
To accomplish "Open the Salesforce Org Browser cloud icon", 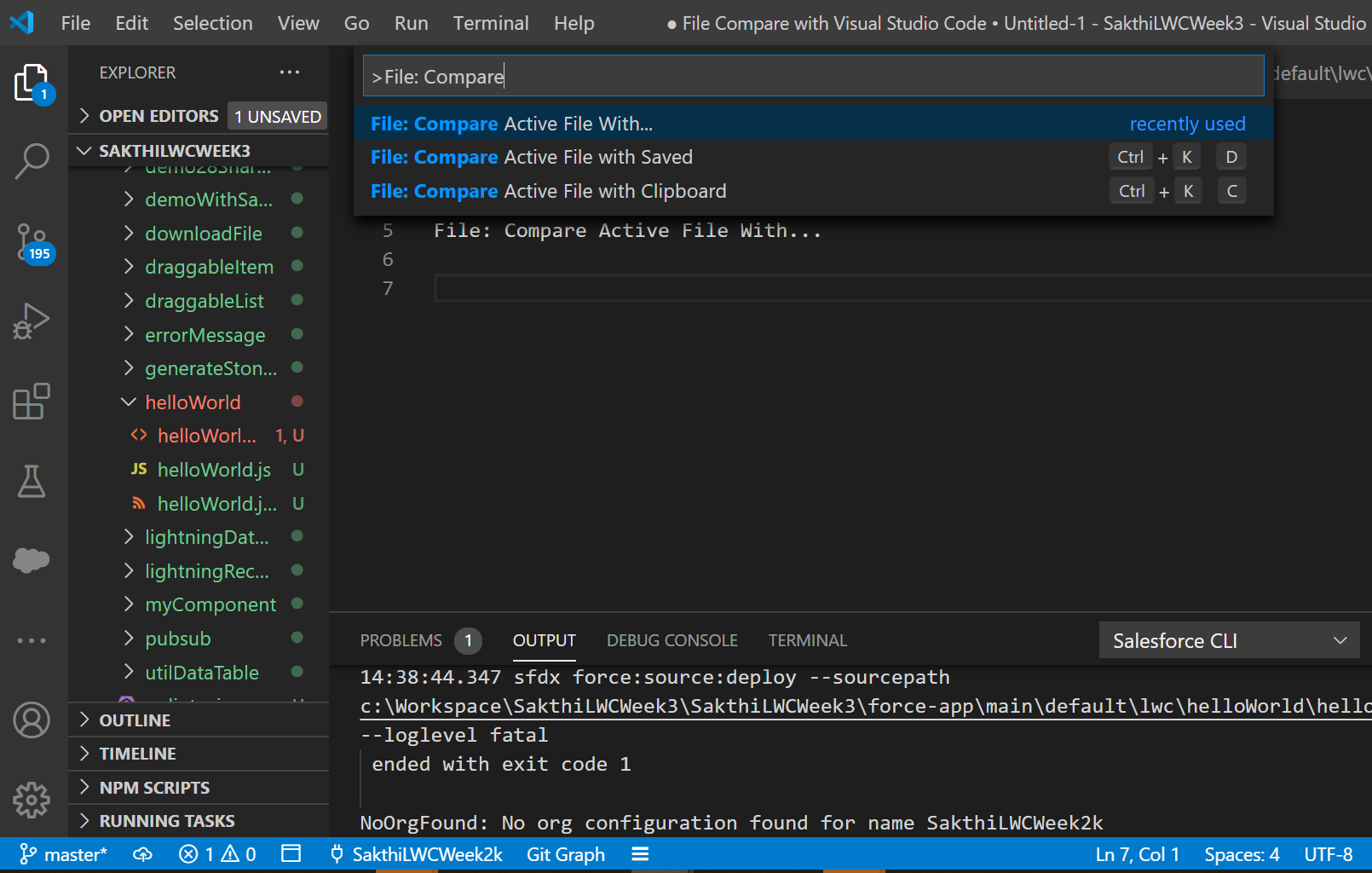I will point(32,560).
